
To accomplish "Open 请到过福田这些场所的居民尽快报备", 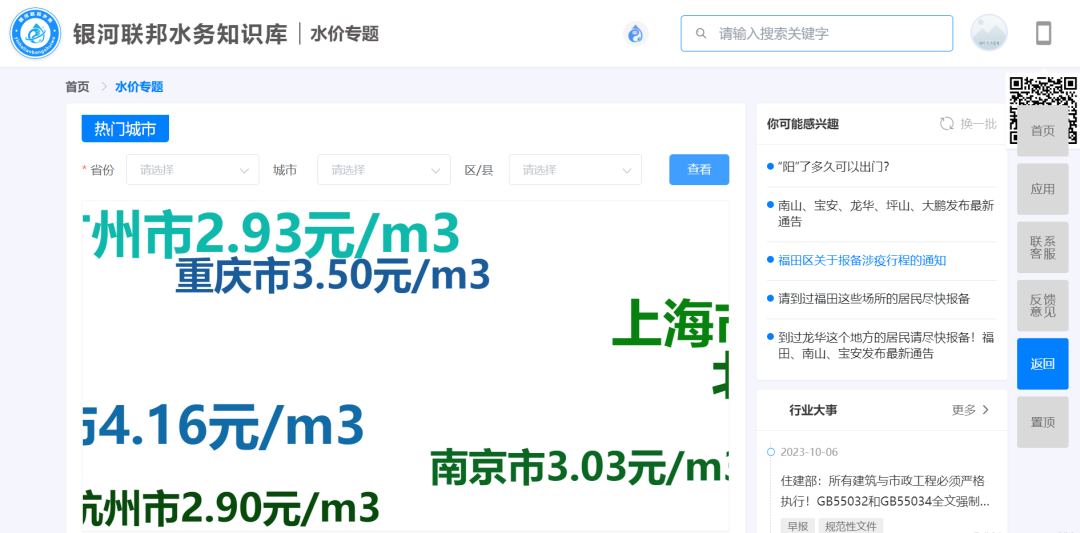I will 873,299.
